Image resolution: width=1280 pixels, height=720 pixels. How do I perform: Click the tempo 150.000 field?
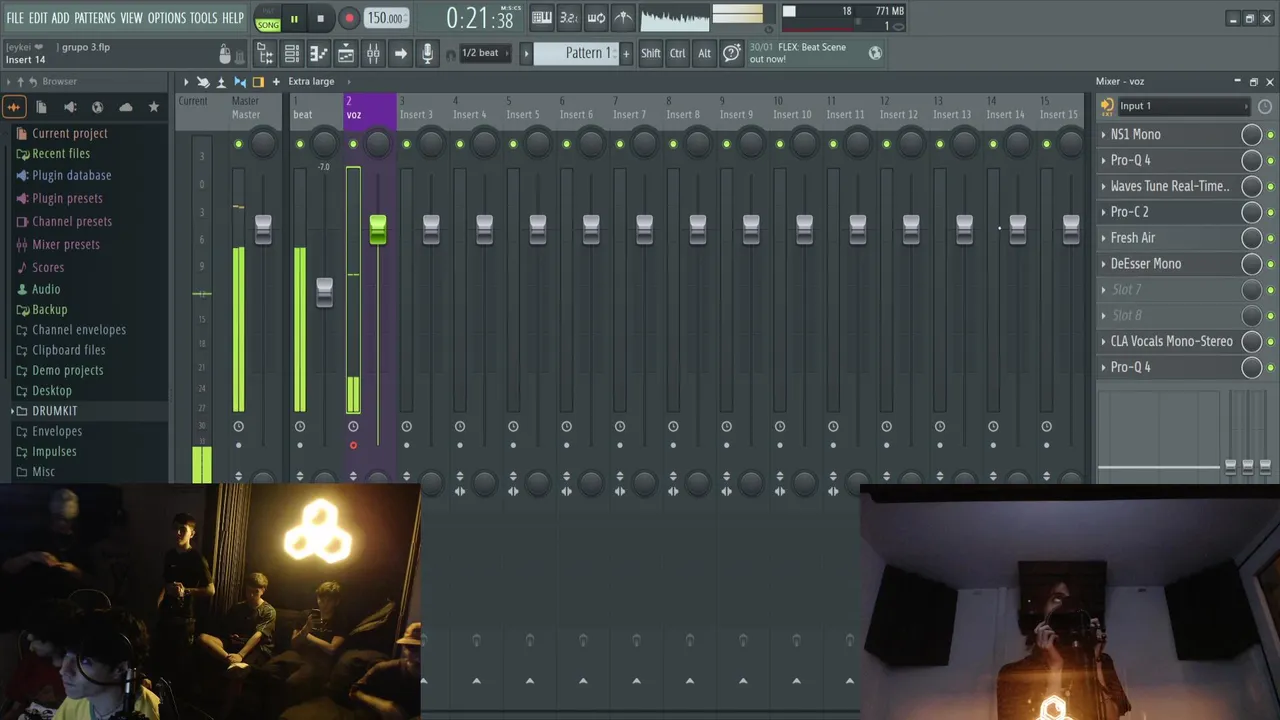[386, 18]
